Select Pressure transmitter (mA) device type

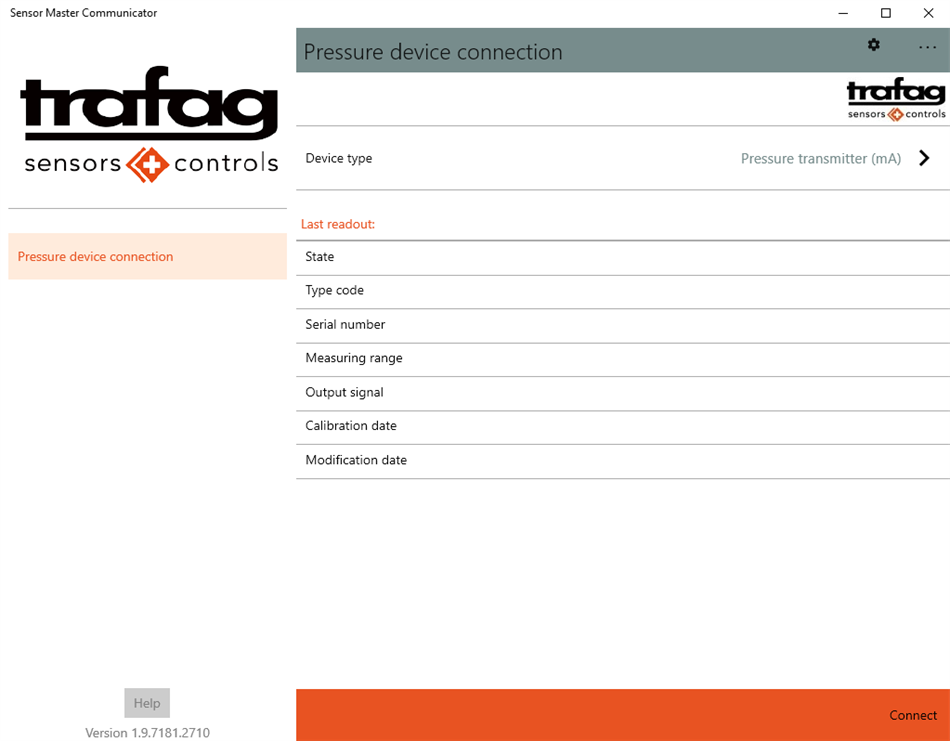click(820, 159)
